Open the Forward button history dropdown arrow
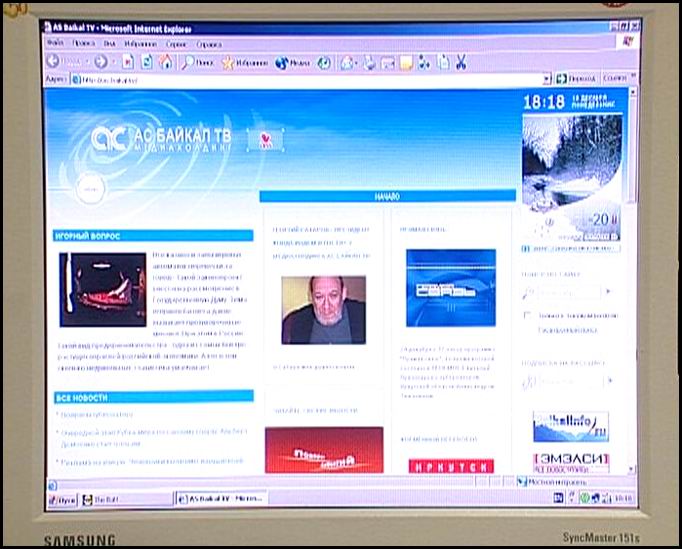 coord(114,62)
